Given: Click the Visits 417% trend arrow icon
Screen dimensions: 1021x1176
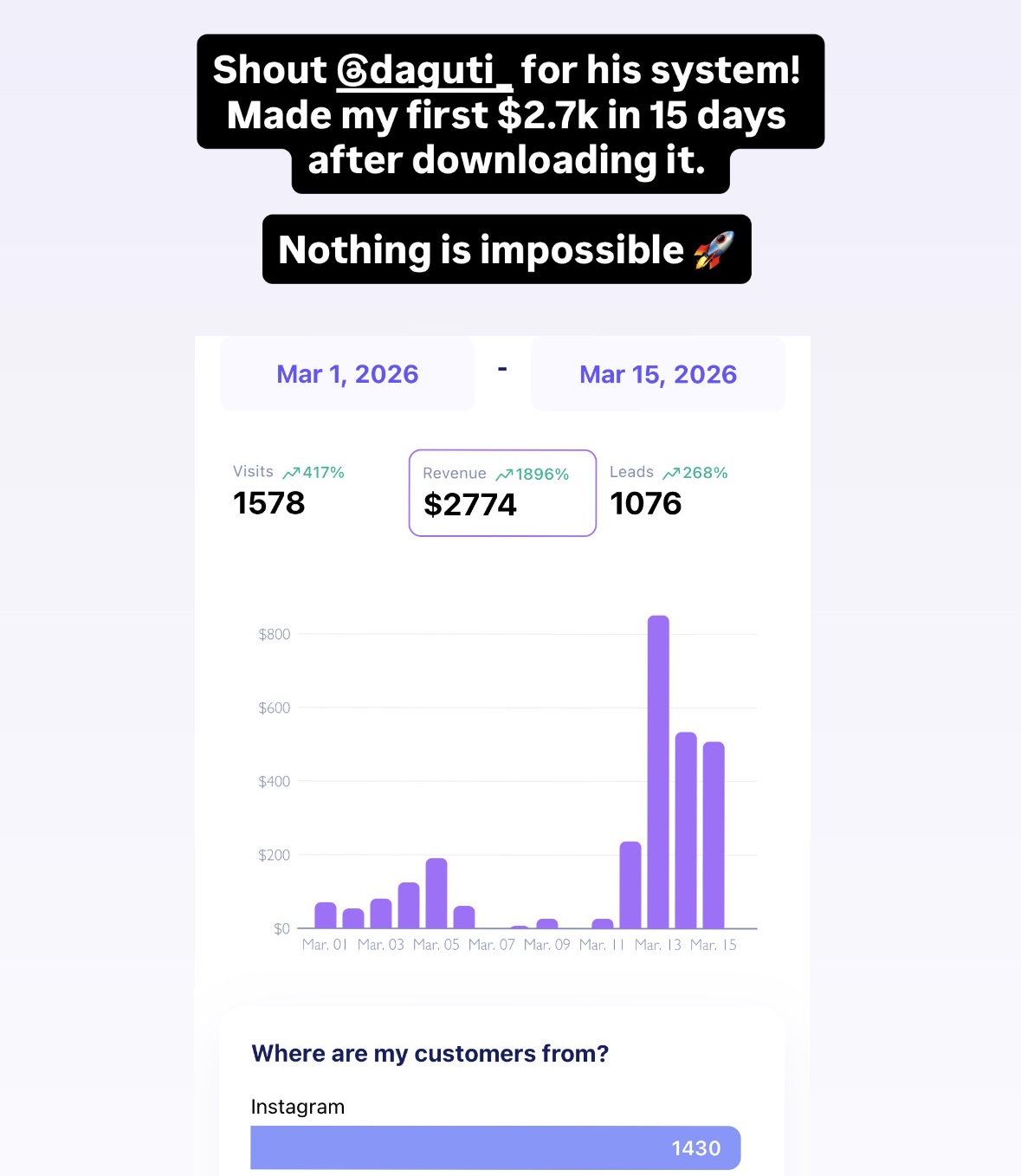Looking at the screenshot, I should [291, 473].
